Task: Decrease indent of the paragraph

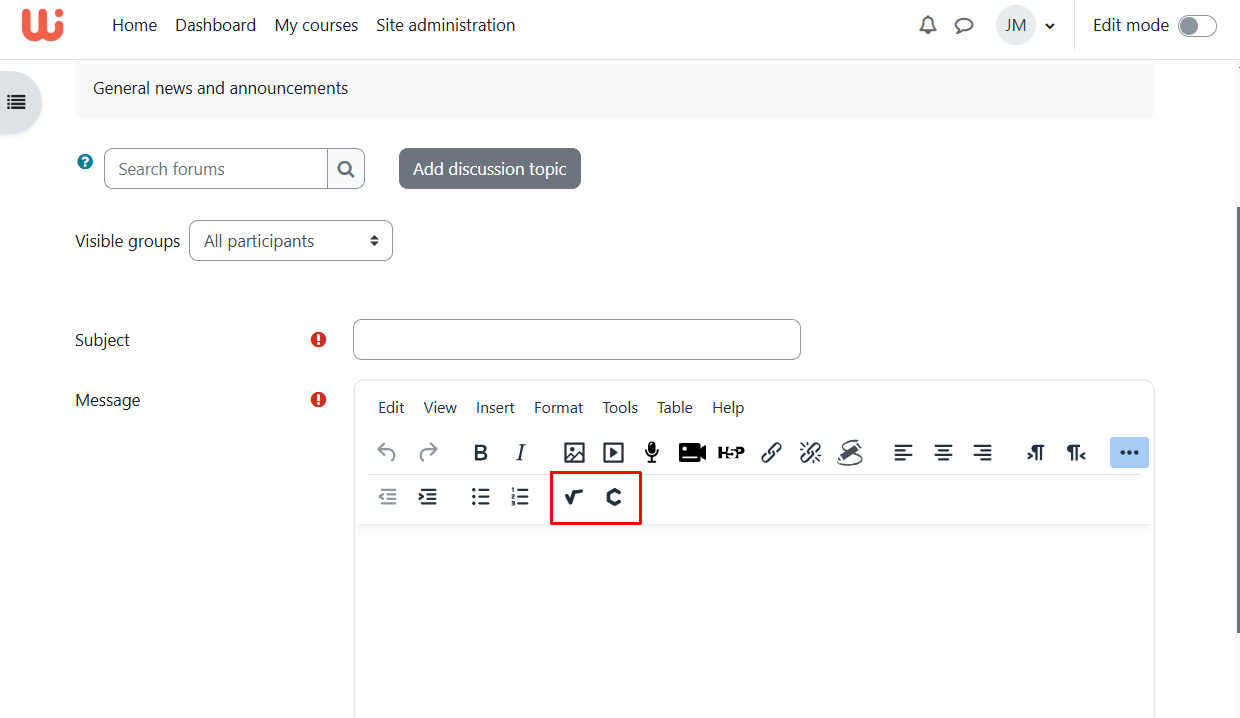Action: coord(388,497)
